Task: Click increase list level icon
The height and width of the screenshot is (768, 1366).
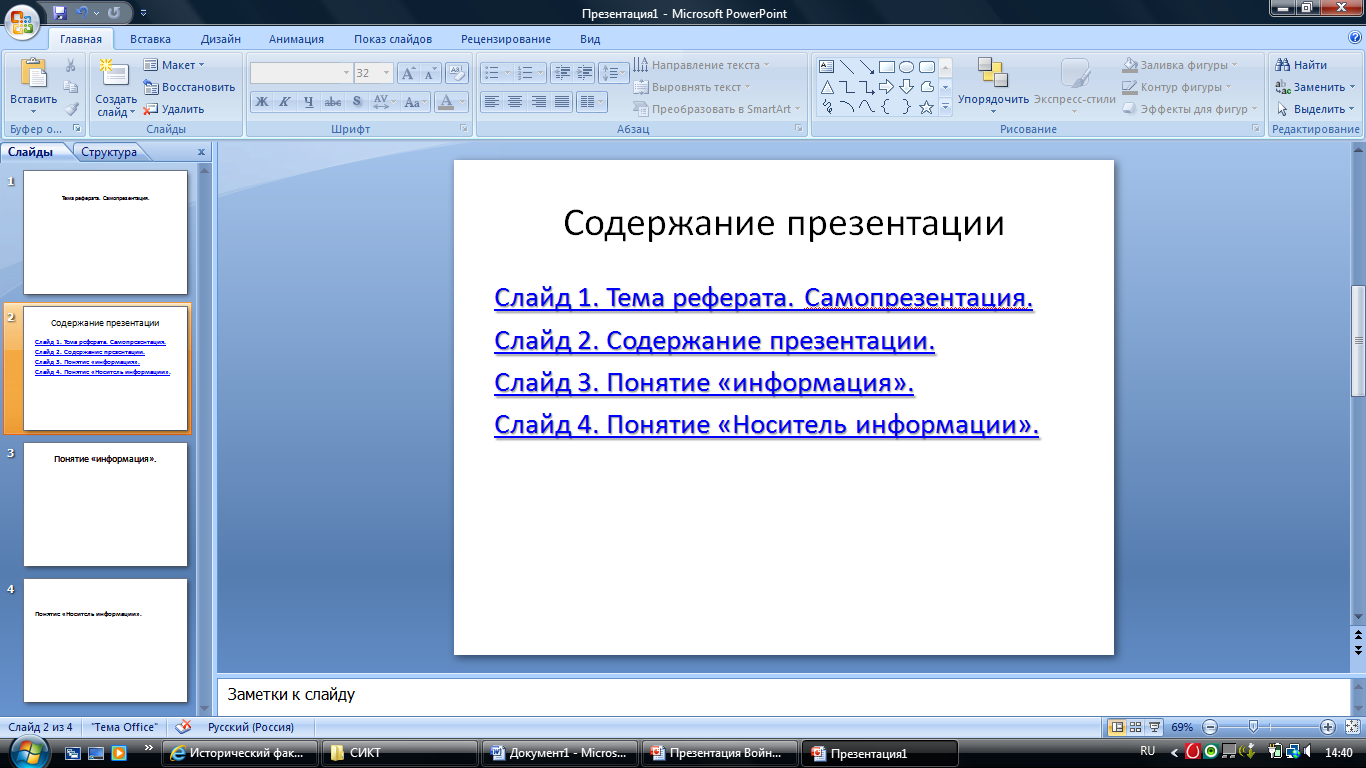Action: pyautogui.click(x=584, y=73)
